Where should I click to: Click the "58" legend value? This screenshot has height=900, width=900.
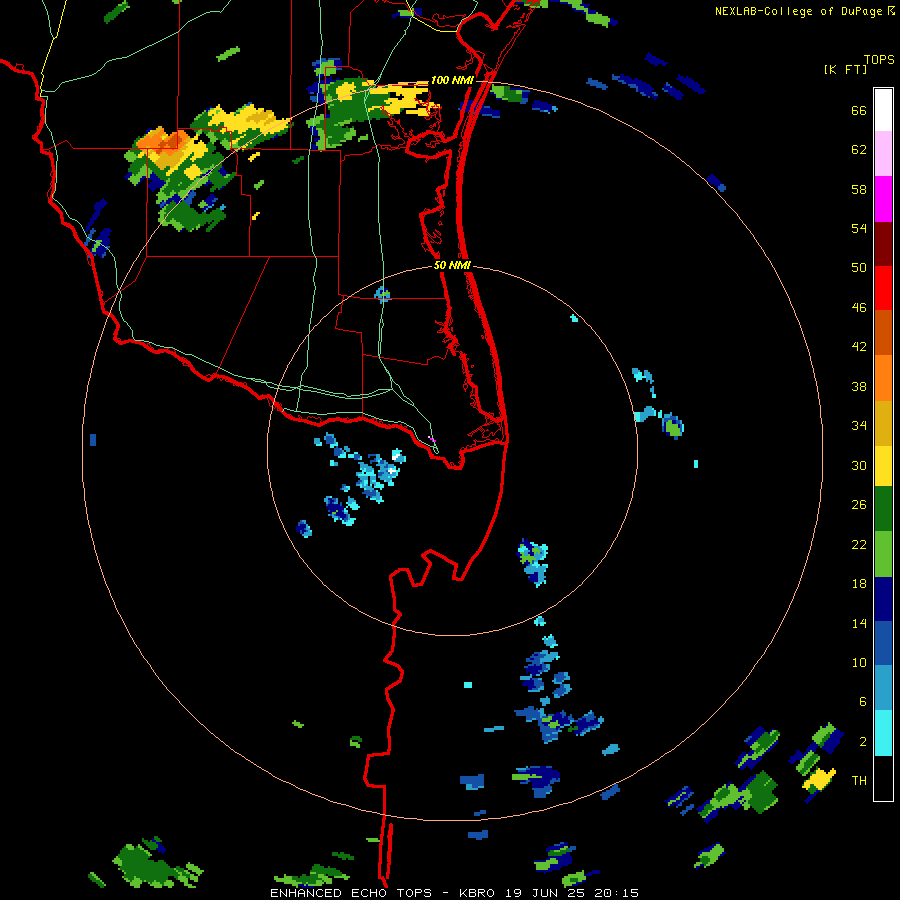859,189
